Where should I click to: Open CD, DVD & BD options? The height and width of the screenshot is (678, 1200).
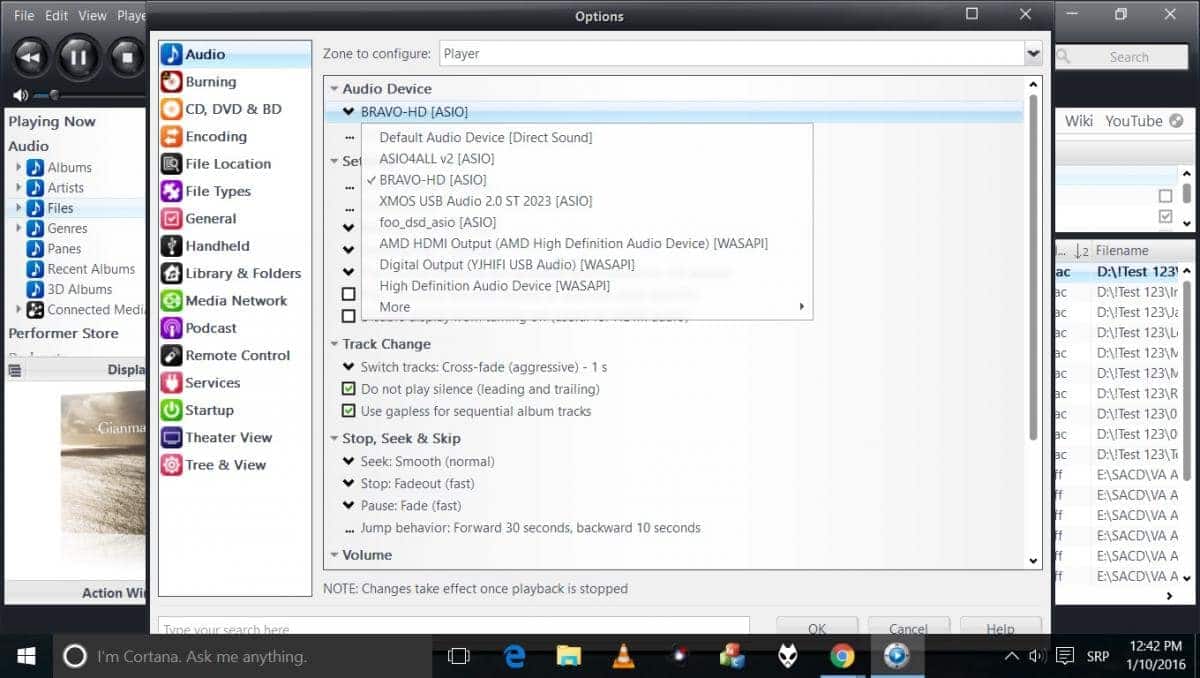pos(235,109)
